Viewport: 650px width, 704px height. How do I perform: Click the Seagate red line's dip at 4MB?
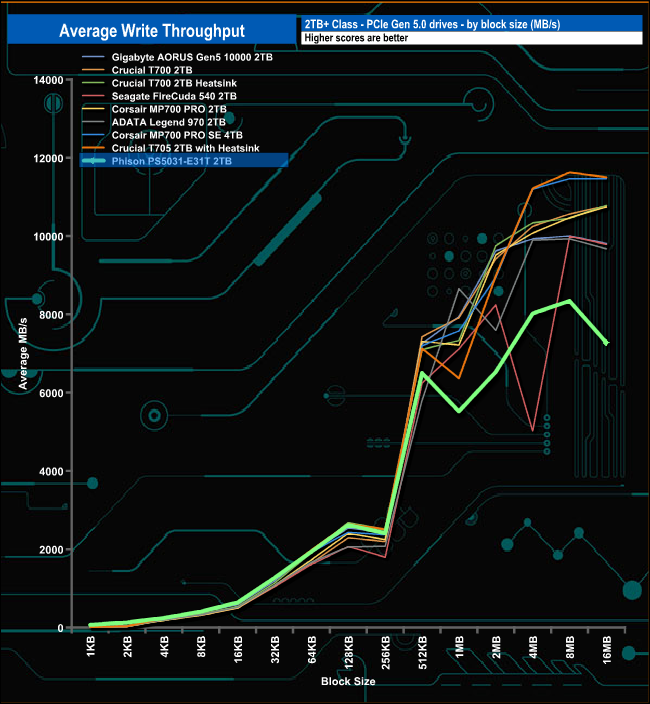click(x=532, y=431)
